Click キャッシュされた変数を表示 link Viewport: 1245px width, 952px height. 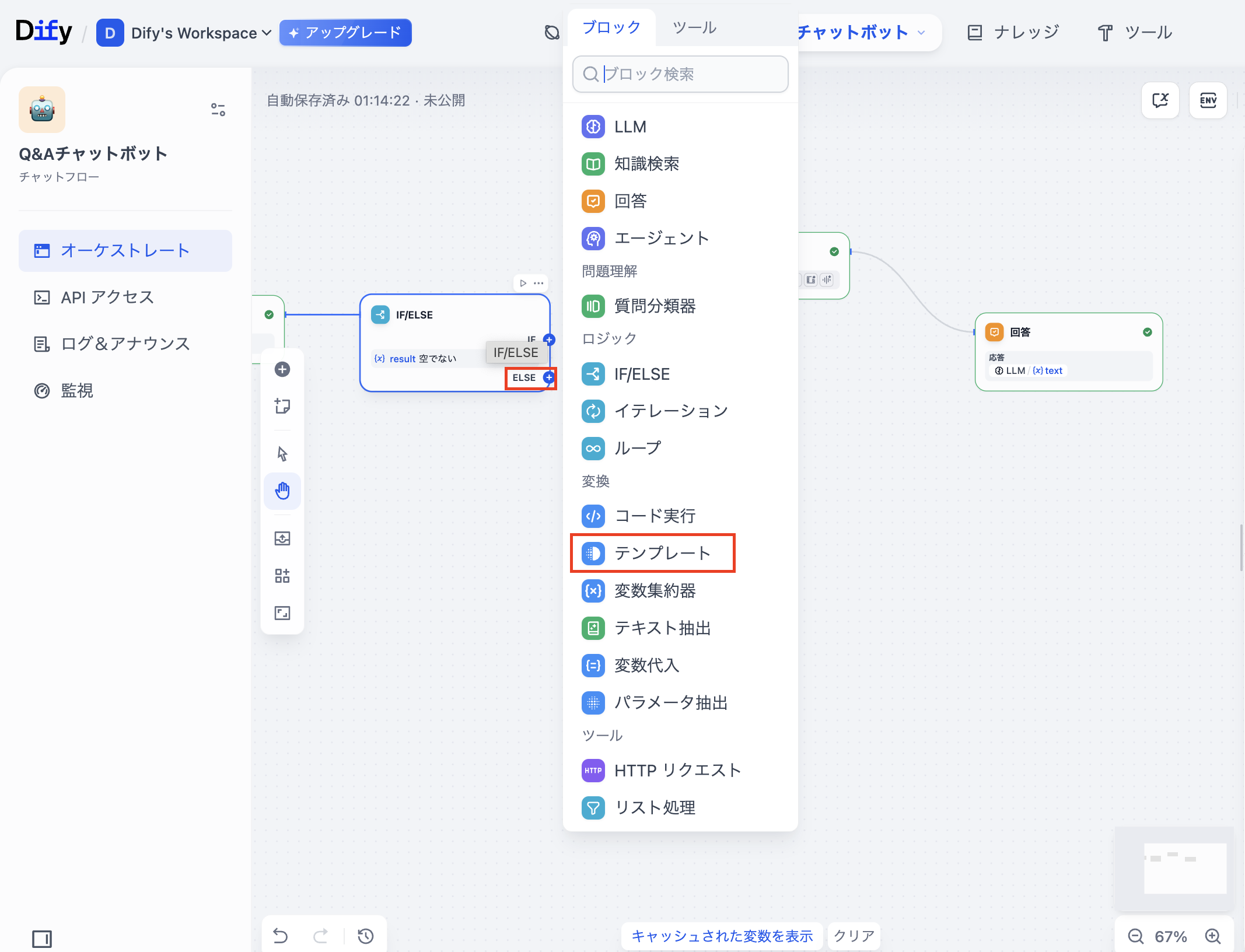(x=722, y=936)
